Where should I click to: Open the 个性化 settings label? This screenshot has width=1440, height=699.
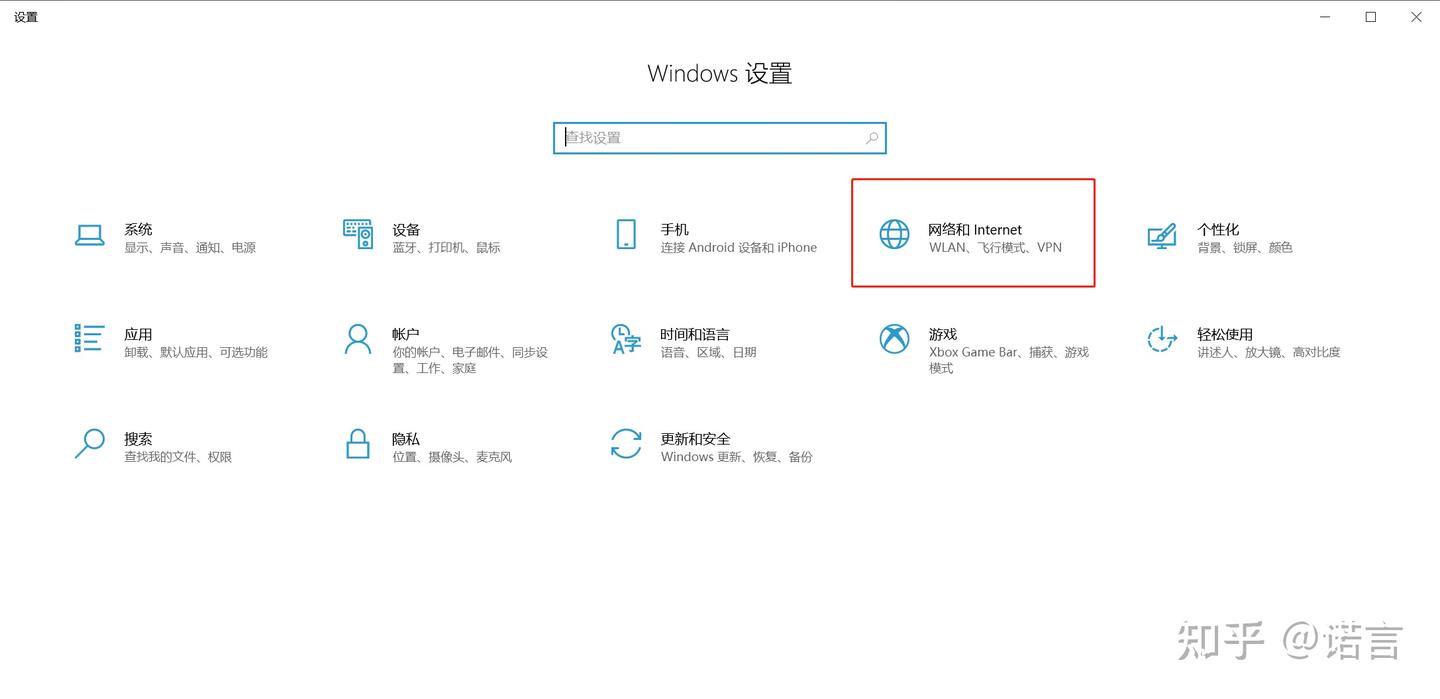coord(1218,230)
